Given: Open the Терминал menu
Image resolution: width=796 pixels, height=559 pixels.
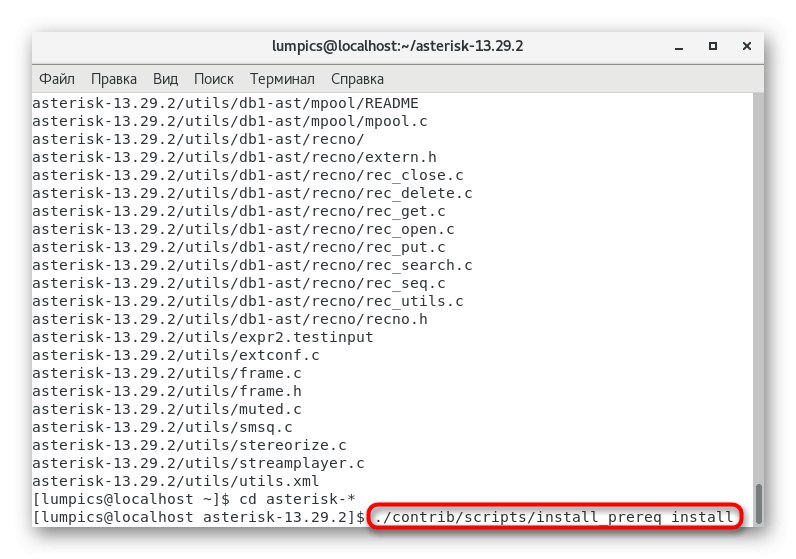Looking at the screenshot, I should [282, 79].
